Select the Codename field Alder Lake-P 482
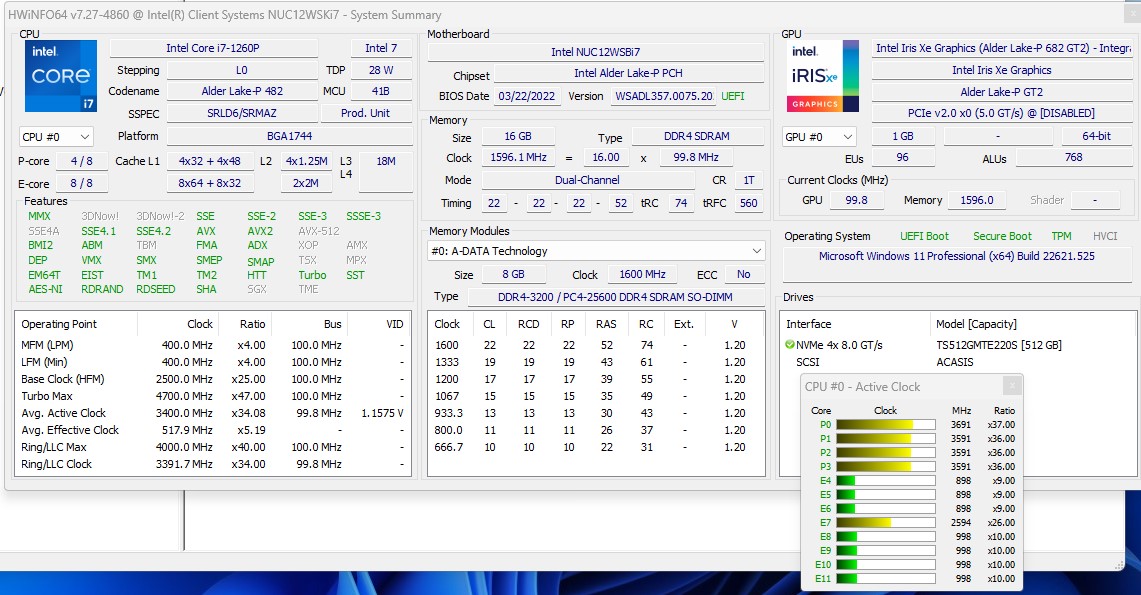The width and height of the screenshot is (1141, 595). pos(242,91)
